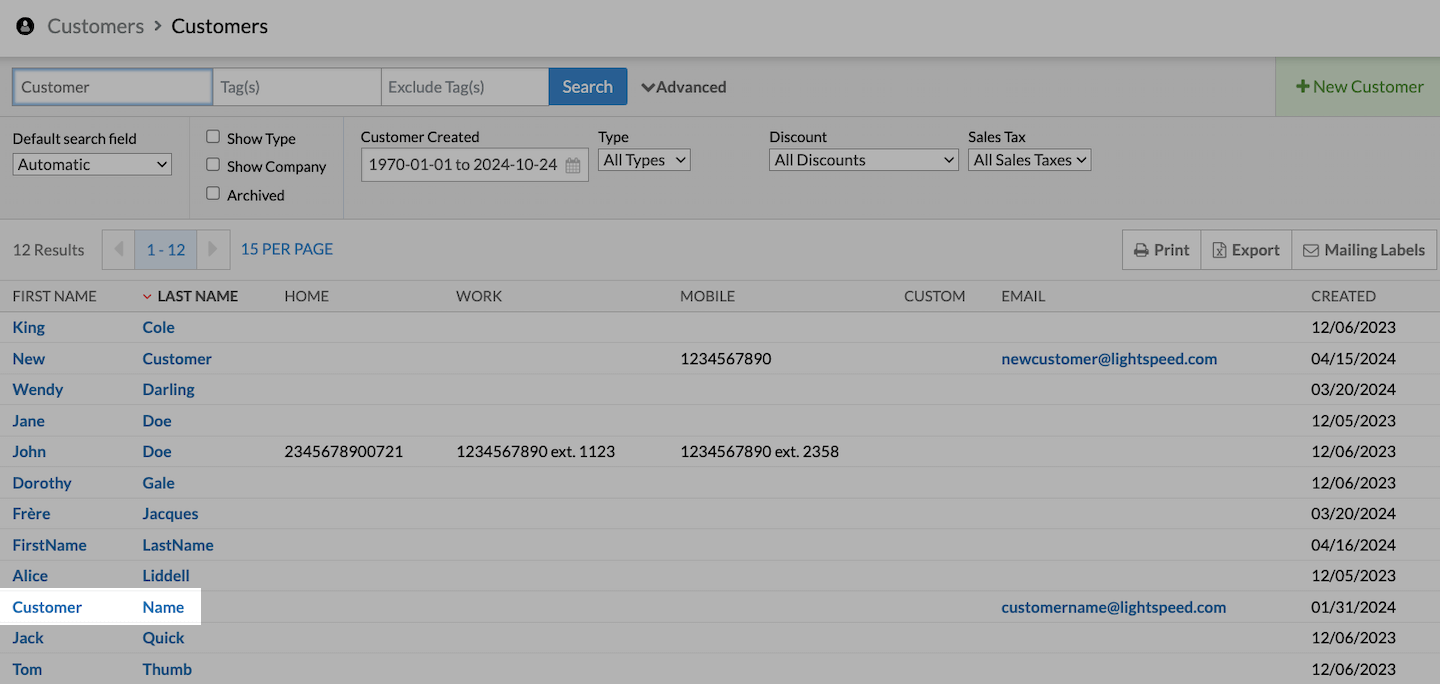Sort by Last Name column header

pyautogui.click(x=197, y=296)
